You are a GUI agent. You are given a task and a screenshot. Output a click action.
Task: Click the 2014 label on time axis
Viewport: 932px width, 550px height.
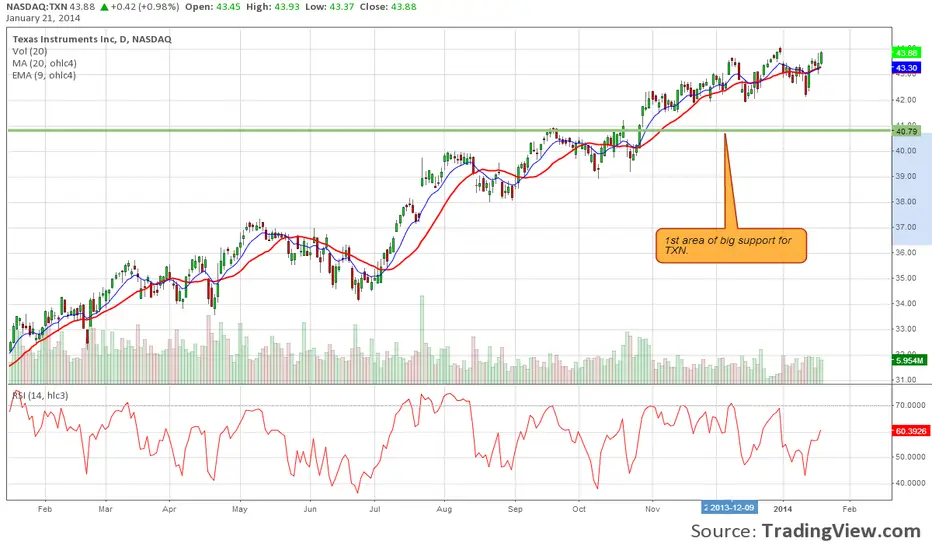[x=783, y=509]
